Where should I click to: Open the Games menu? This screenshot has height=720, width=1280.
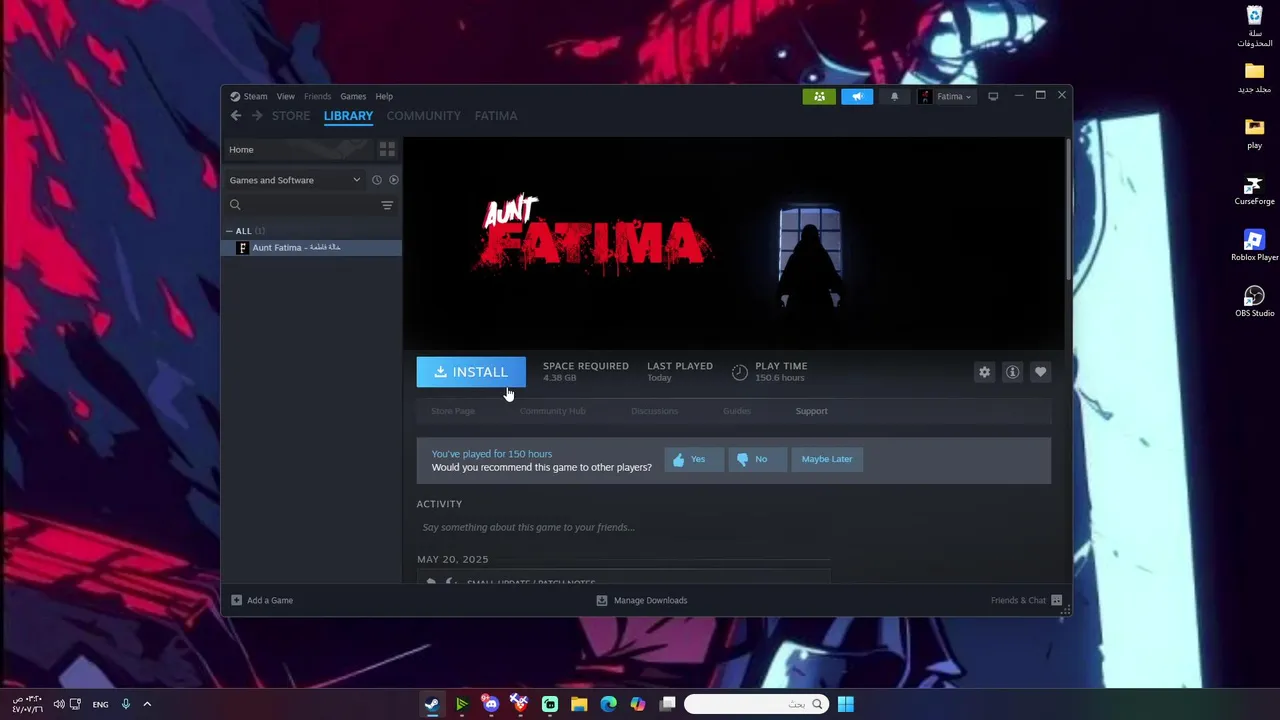[353, 96]
